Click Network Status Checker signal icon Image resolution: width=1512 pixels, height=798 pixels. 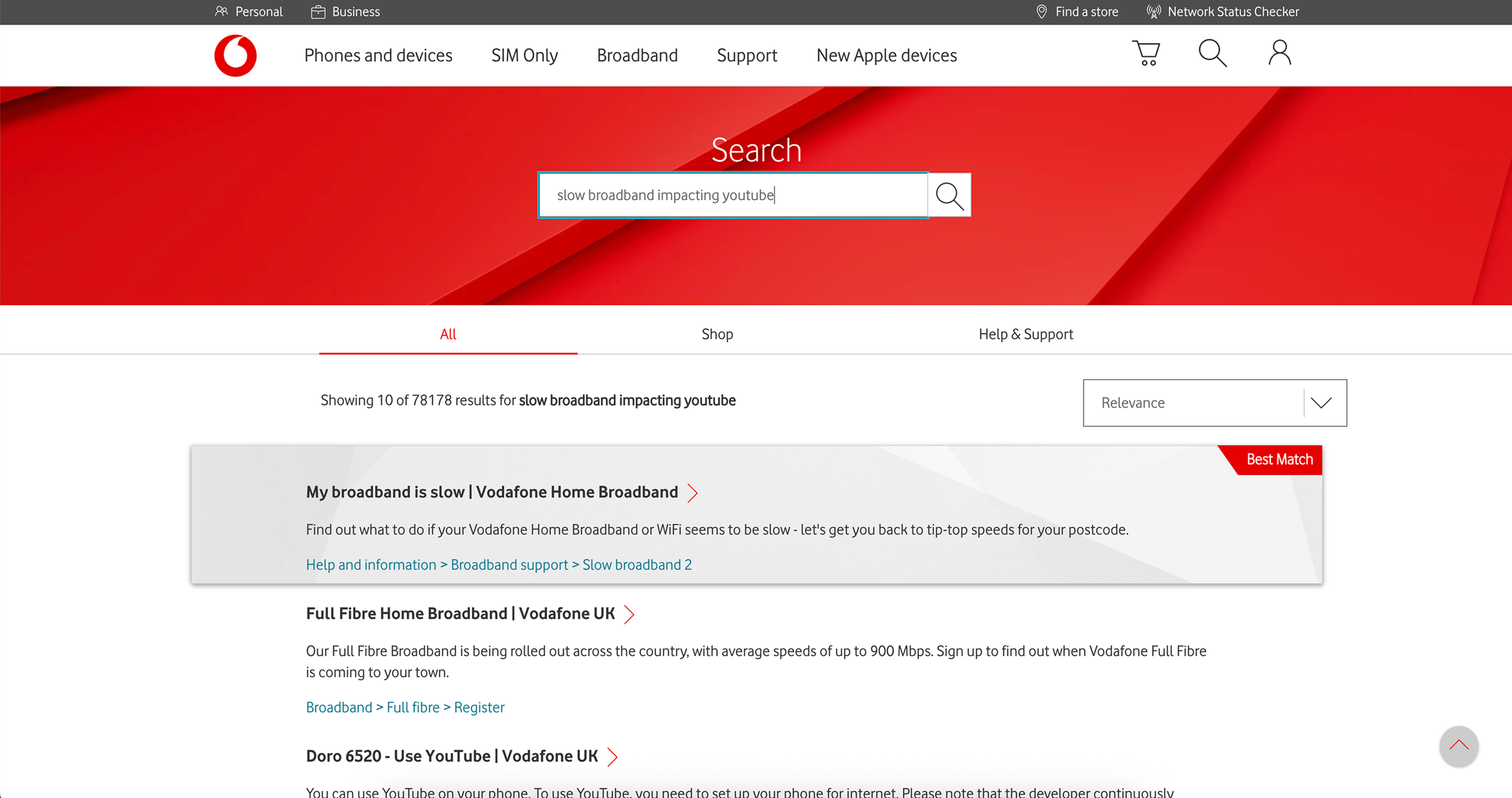(1153, 12)
